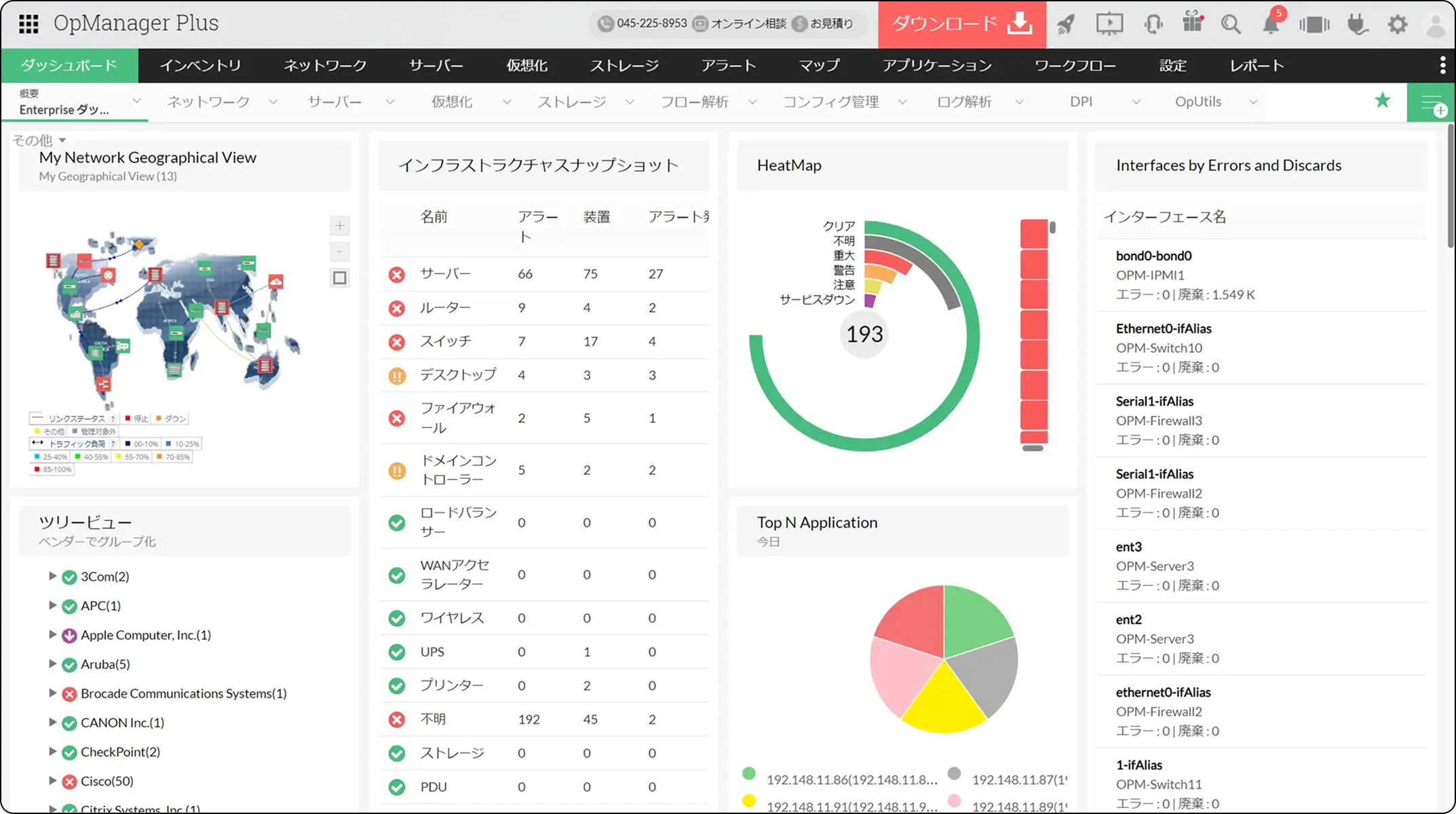Open the インベントリ menu
This screenshot has width=1456, height=814.
(x=200, y=65)
